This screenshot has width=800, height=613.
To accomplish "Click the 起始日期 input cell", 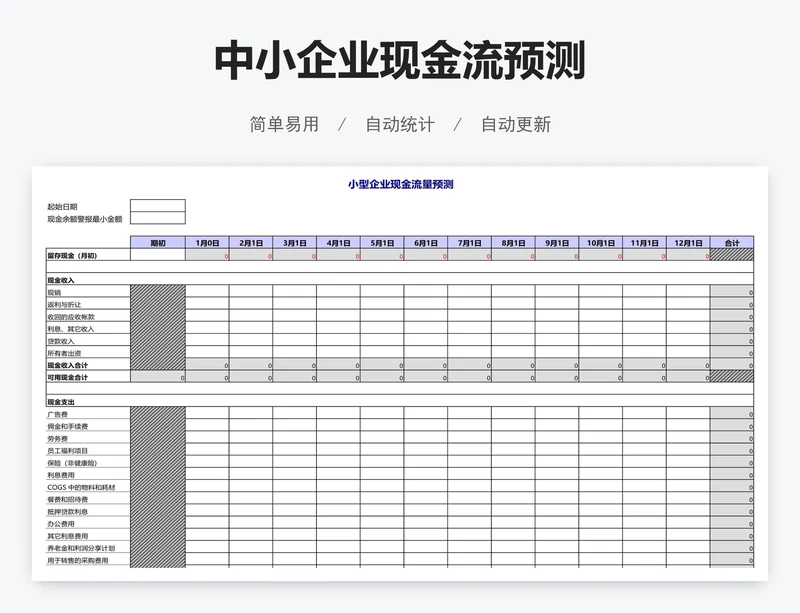I will (x=158, y=206).
